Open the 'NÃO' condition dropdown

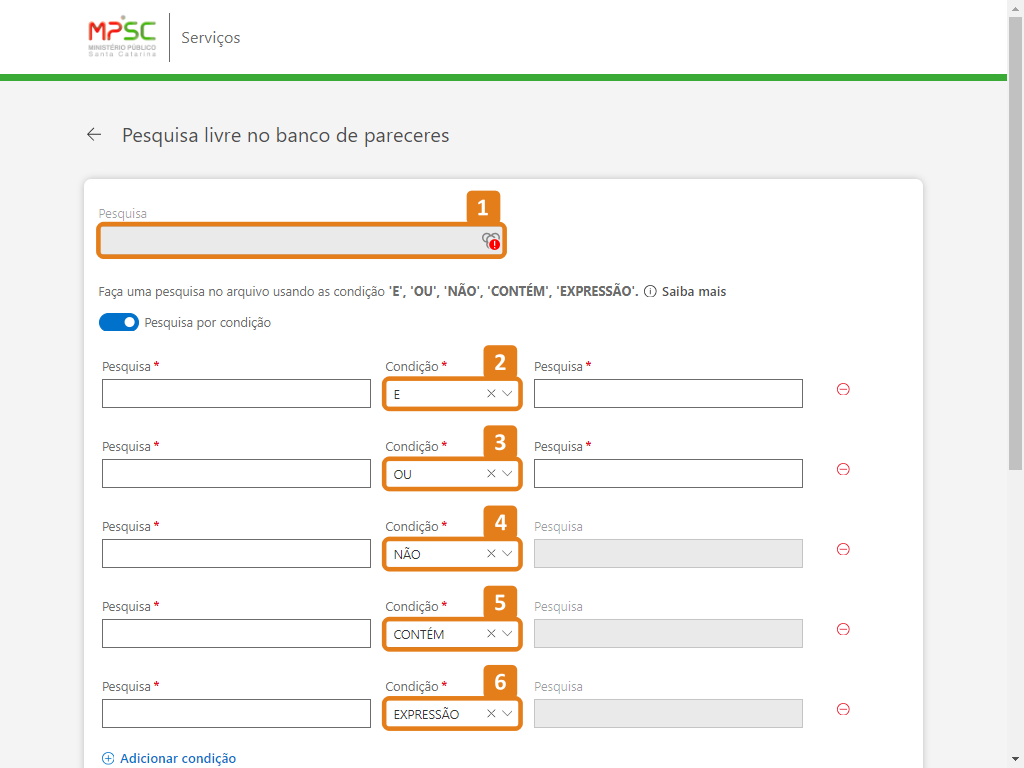pos(508,554)
